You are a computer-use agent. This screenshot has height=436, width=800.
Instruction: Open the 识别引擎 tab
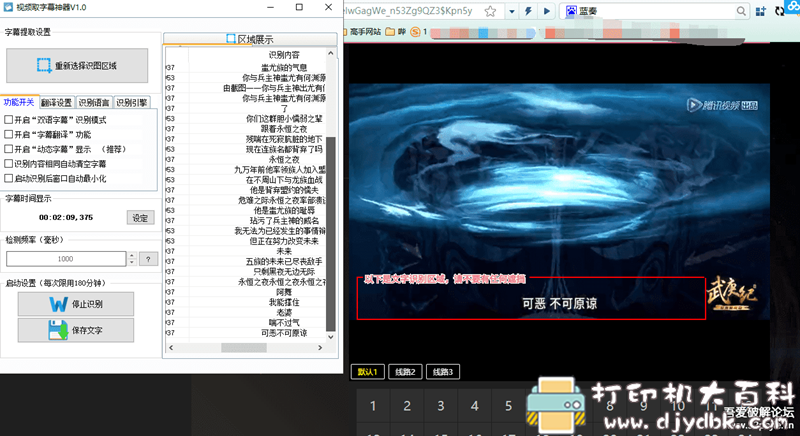(x=132, y=102)
